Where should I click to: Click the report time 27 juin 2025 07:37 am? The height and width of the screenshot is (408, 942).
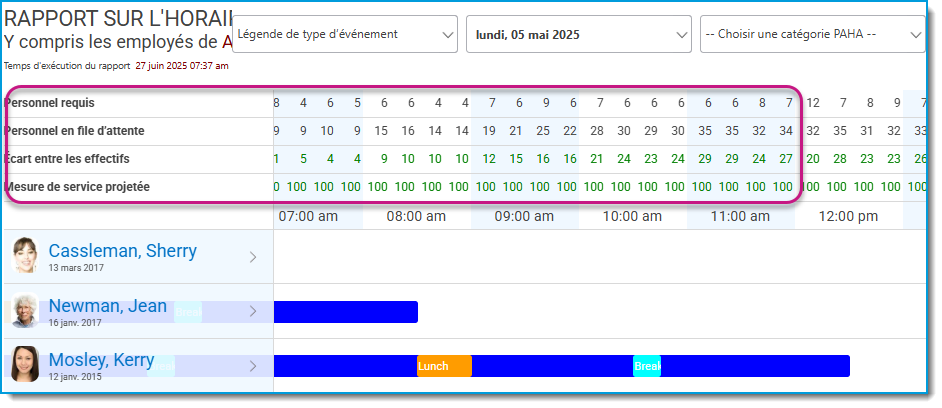182,66
